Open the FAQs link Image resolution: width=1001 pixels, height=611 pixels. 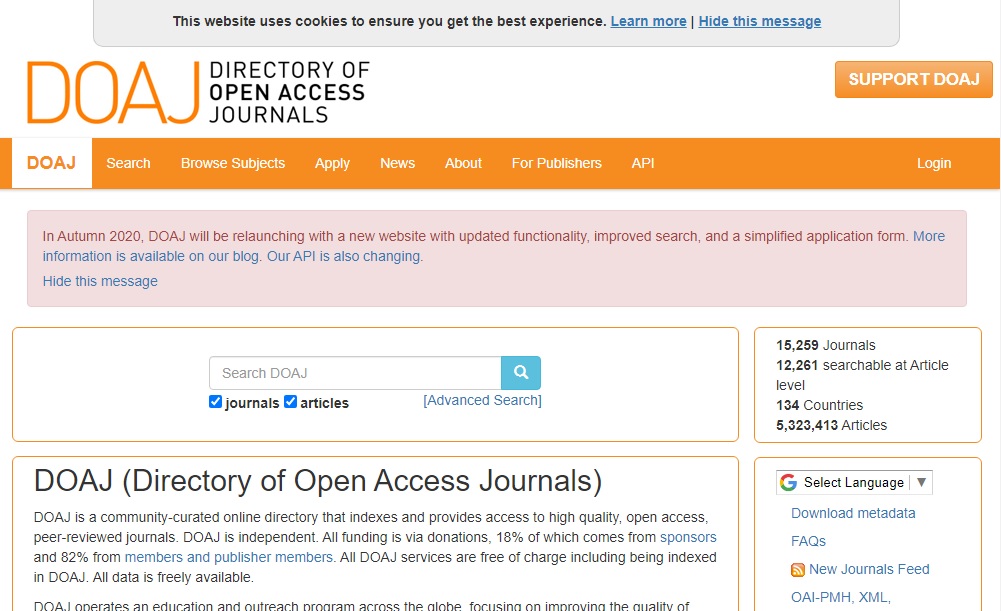coord(808,541)
